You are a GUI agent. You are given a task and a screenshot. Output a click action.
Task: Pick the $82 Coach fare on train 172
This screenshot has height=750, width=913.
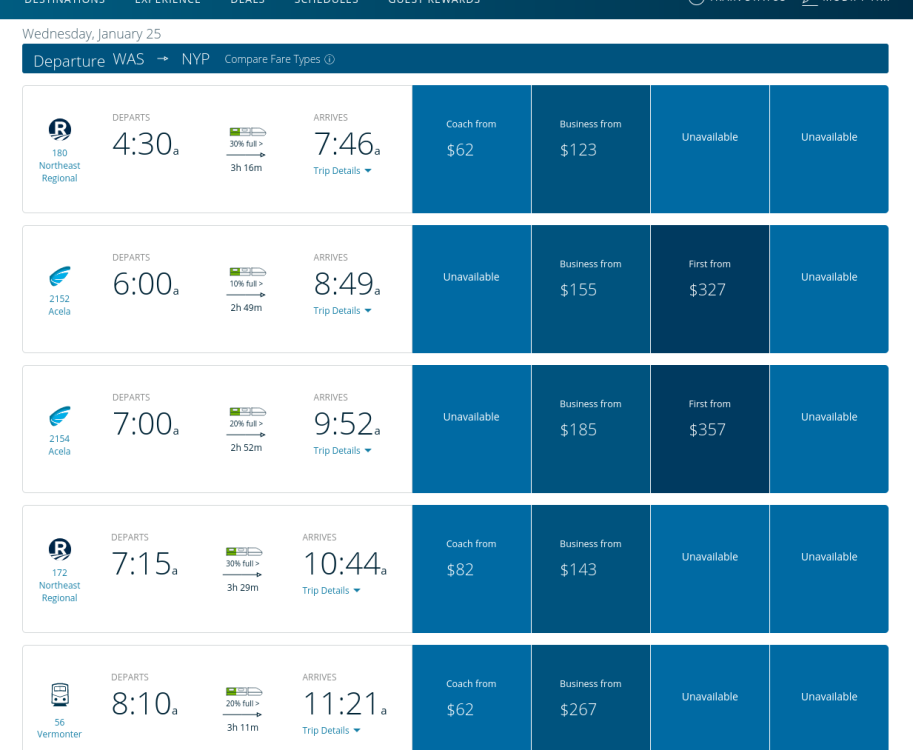point(471,569)
